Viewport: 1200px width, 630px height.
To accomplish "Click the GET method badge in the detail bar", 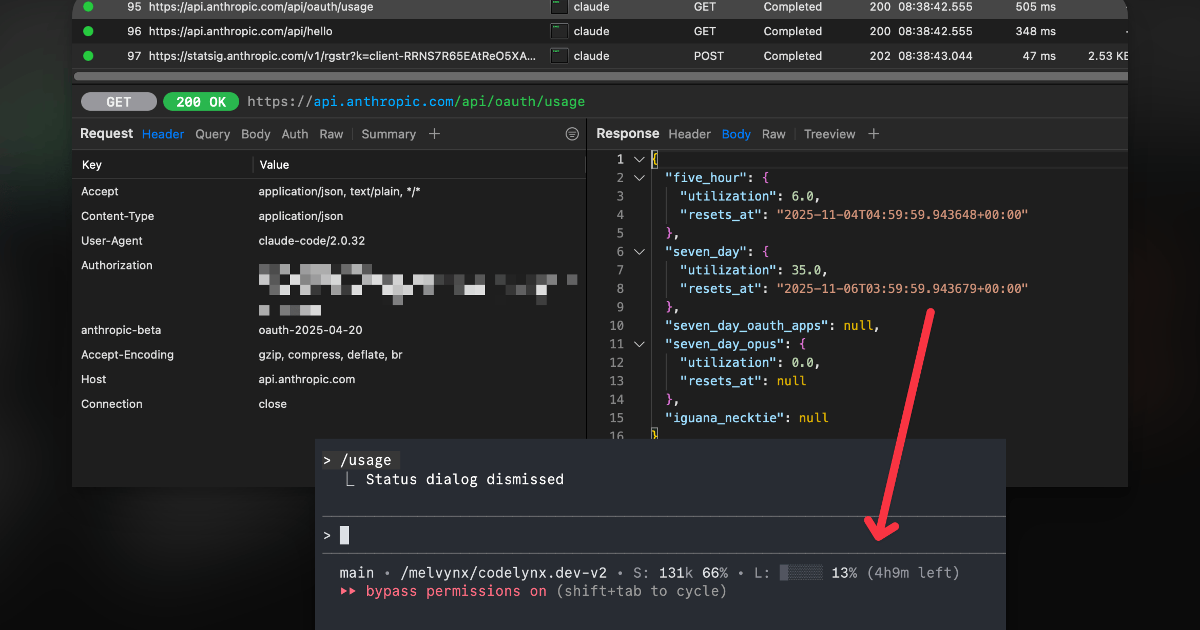I will point(118,101).
